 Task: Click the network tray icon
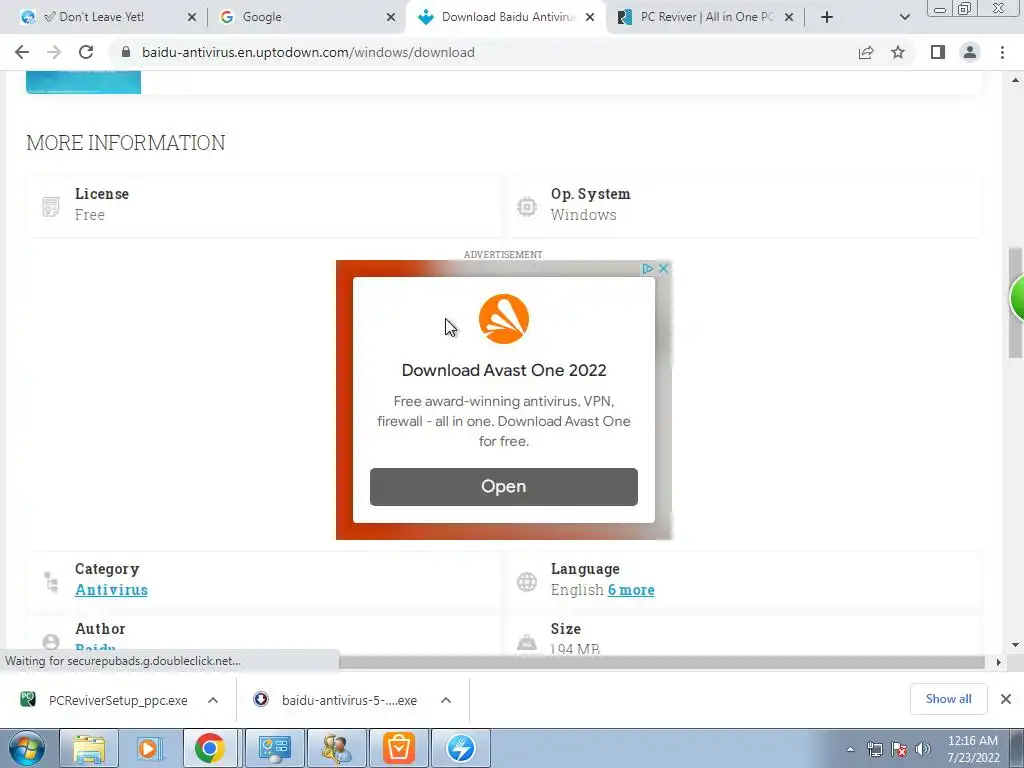[x=874, y=749]
